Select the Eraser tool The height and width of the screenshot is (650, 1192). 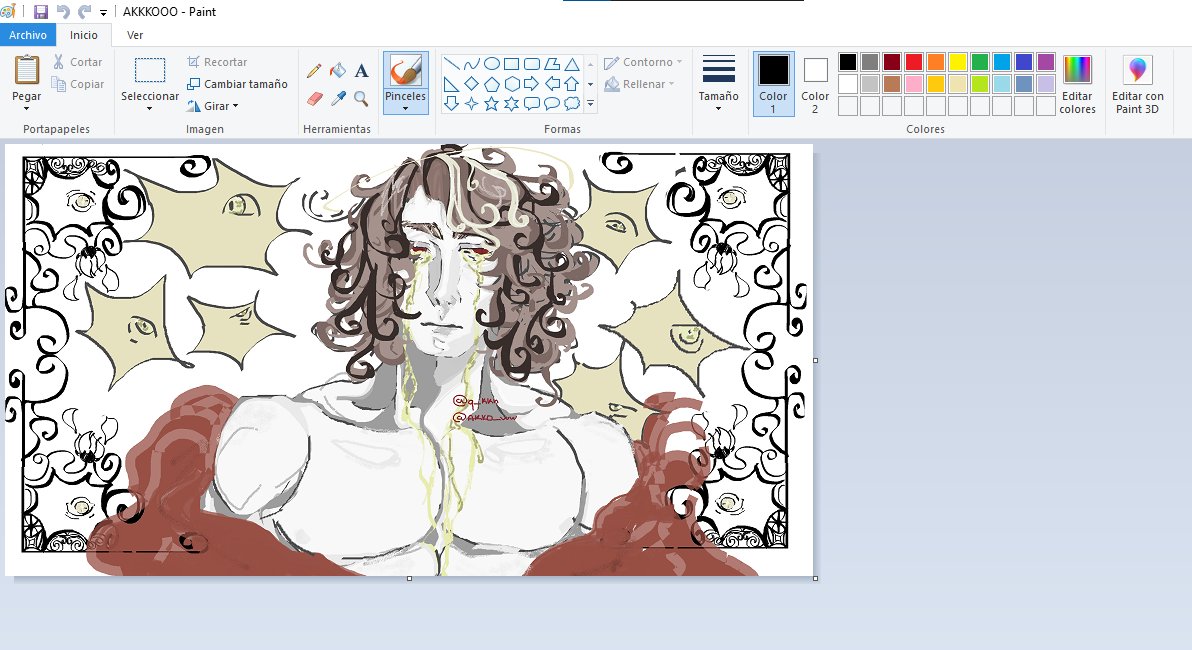coord(314,98)
